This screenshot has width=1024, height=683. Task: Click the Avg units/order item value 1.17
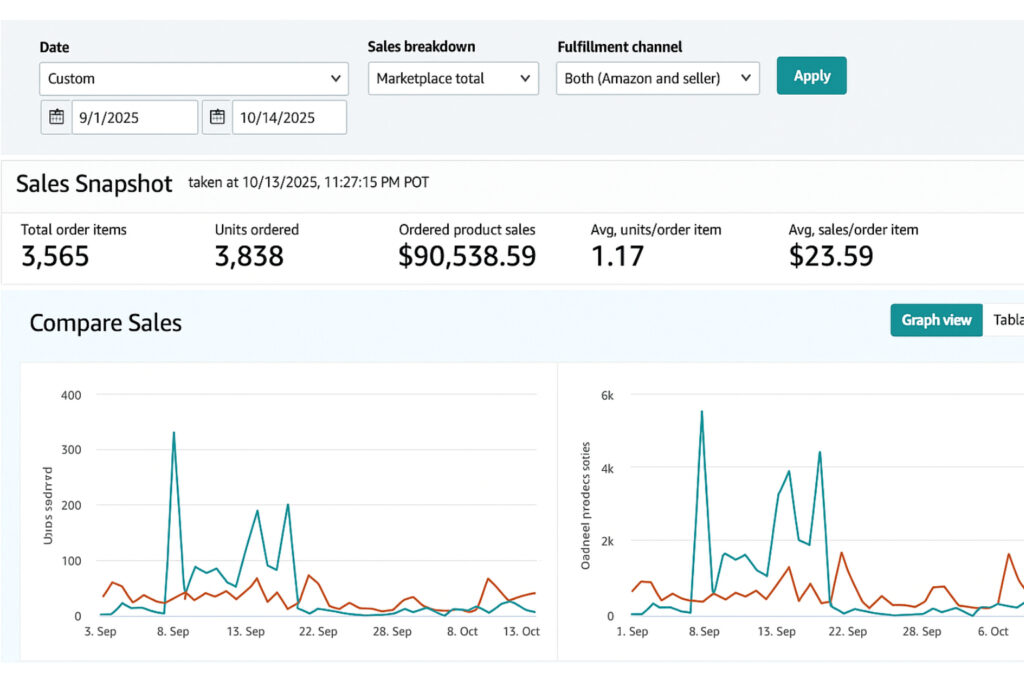coord(617,256)
